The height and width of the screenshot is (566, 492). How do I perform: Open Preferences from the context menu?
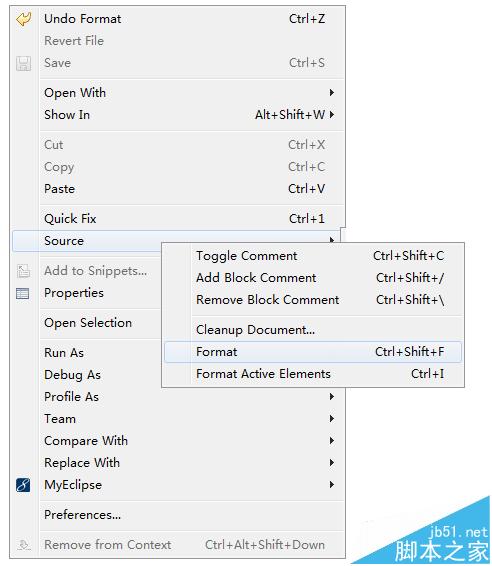(x=178, y=515)
